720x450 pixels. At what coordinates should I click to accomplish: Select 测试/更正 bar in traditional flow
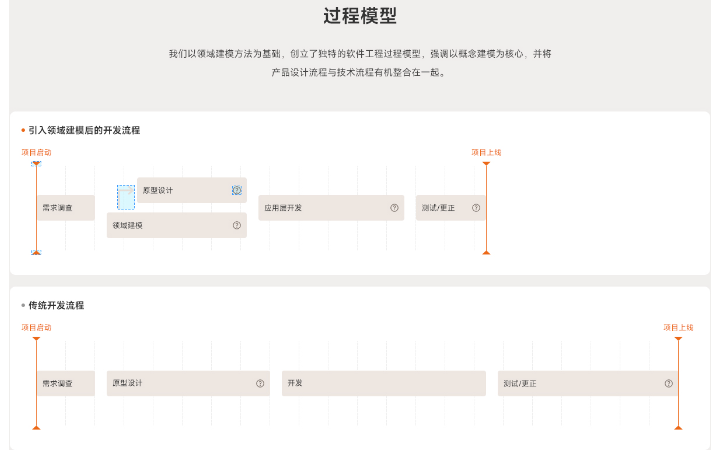(588, 383)
